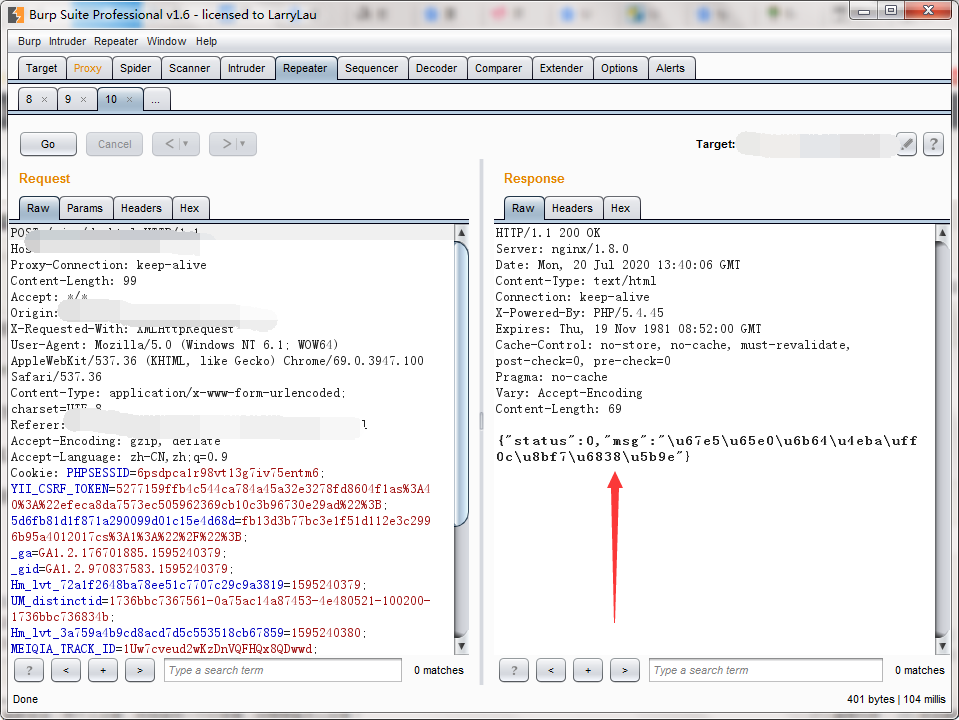
Task: Select the Response Headers tab
Action: 572,208
